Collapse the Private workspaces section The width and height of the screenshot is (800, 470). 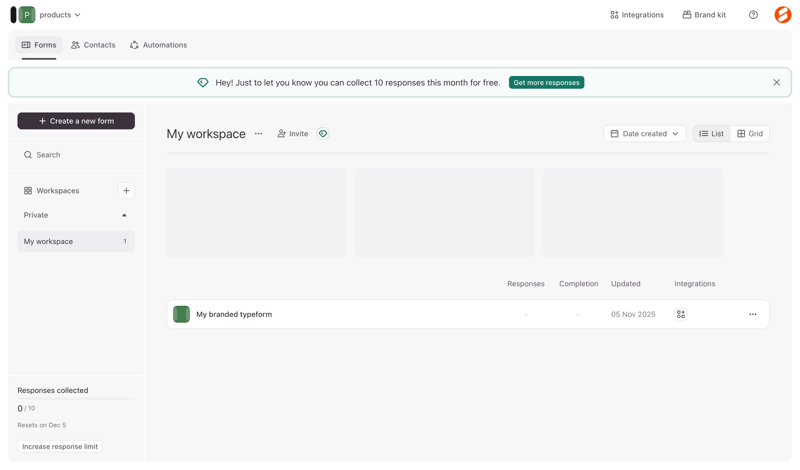[x=124, y=215]
